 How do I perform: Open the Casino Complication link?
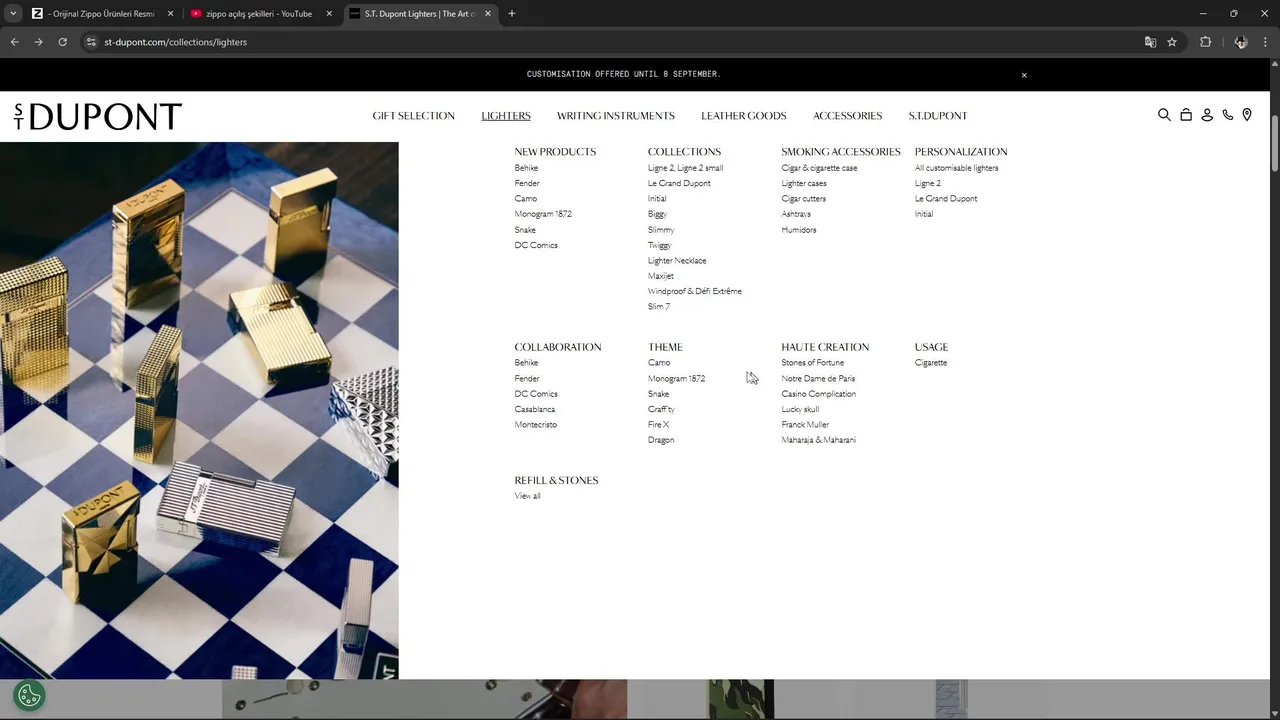tap(819, 394)
